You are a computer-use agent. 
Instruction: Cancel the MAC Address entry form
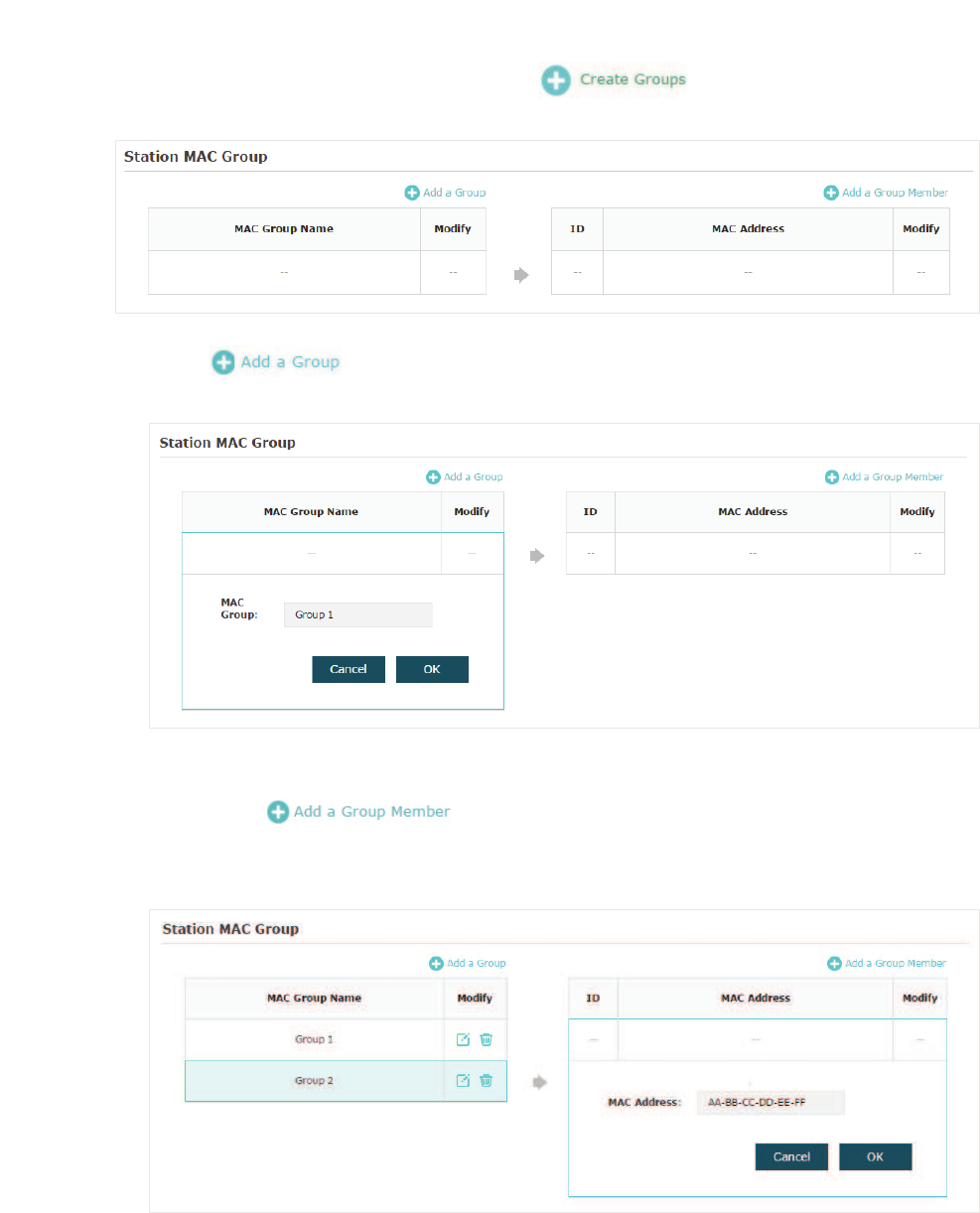(x=791, y=1156)
